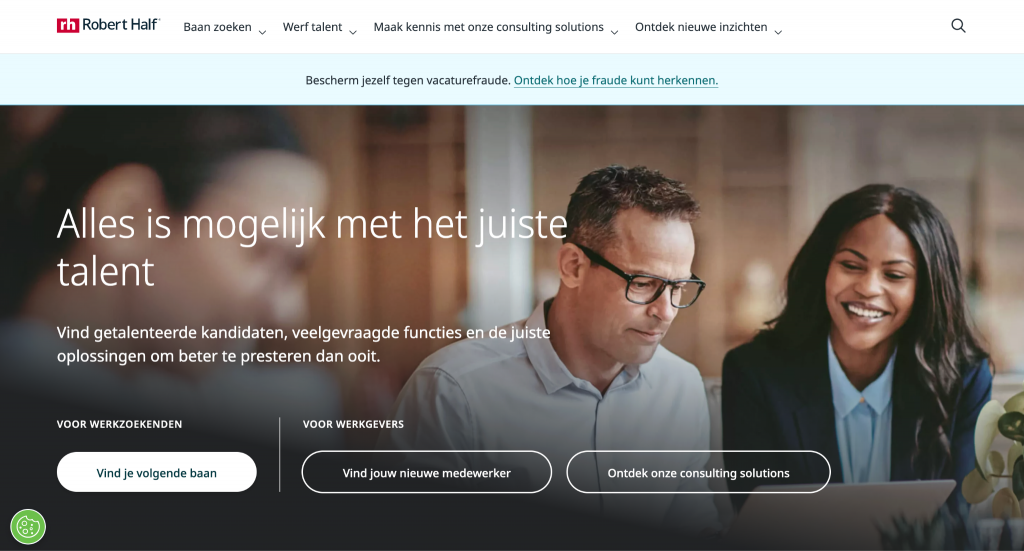Expand Ontdek nieuwe inzichten chevron

(778, 31)
